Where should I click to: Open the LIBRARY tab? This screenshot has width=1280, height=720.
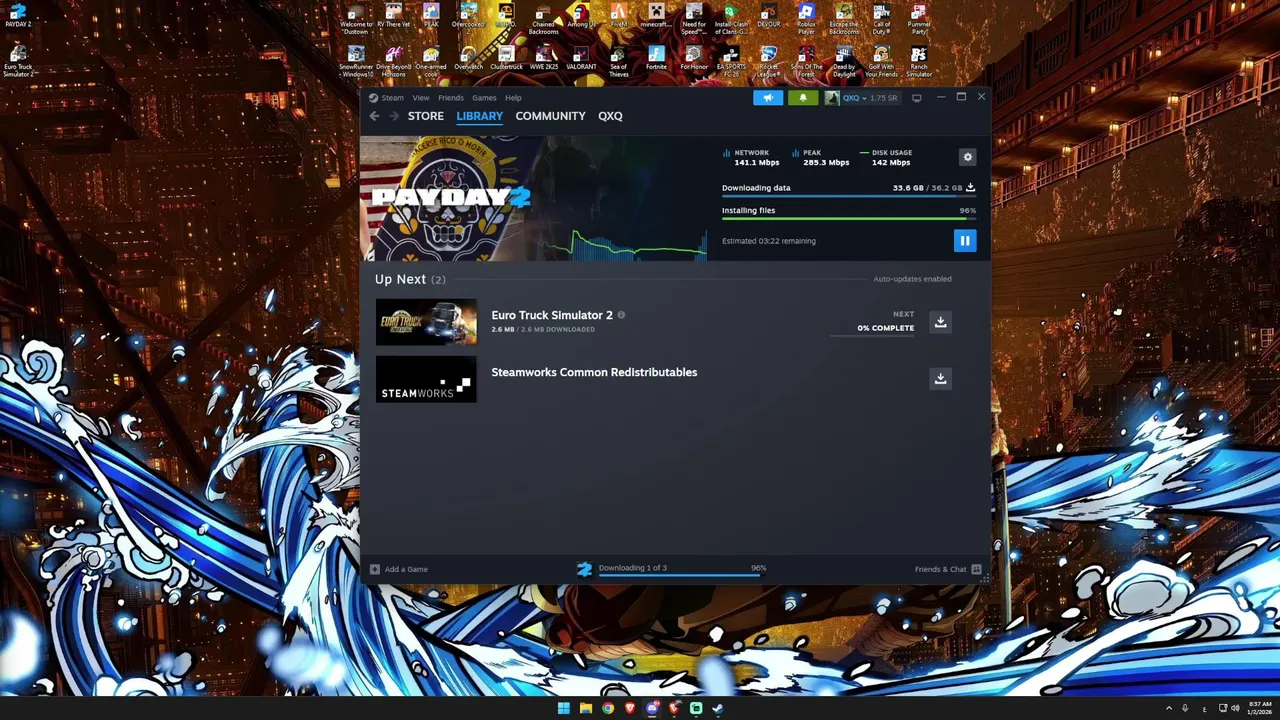click(x=479, y=116)
